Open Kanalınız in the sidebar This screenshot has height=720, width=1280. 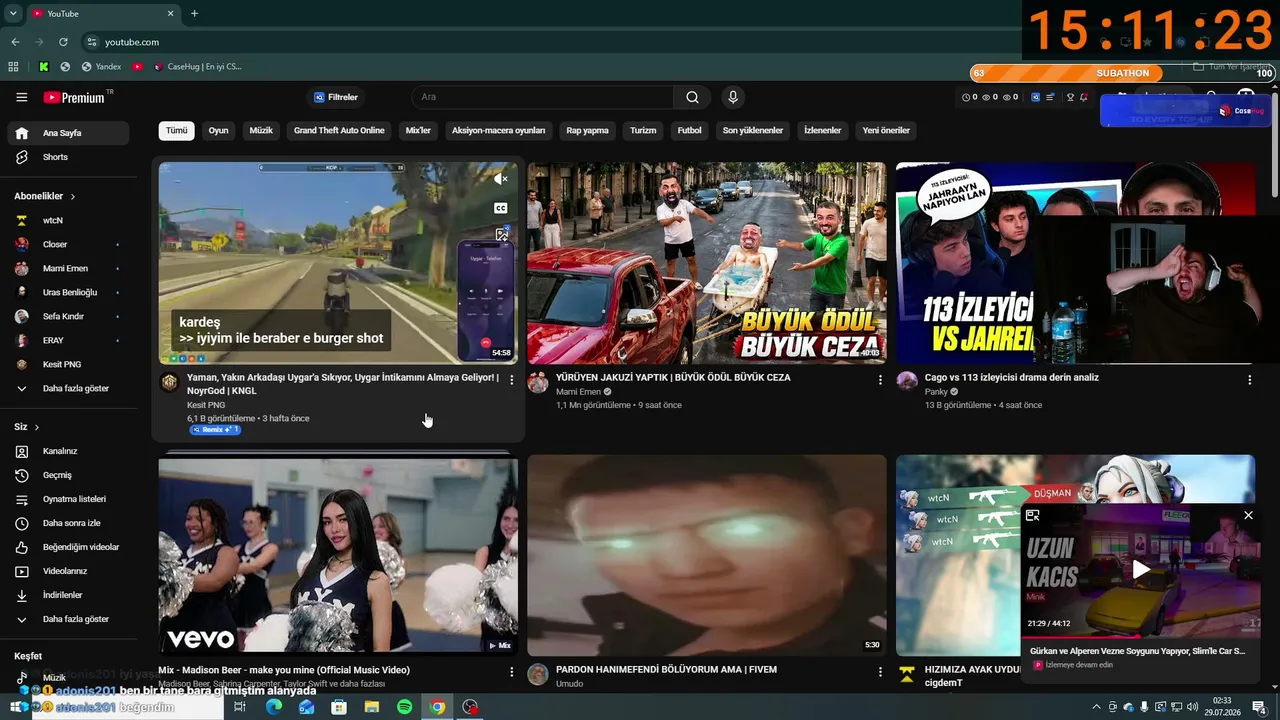69,451
